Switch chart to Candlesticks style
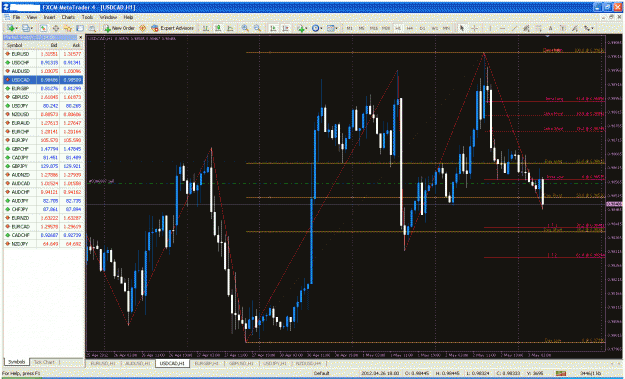Viewport: 625px width, 379px height. pos(218,28)
